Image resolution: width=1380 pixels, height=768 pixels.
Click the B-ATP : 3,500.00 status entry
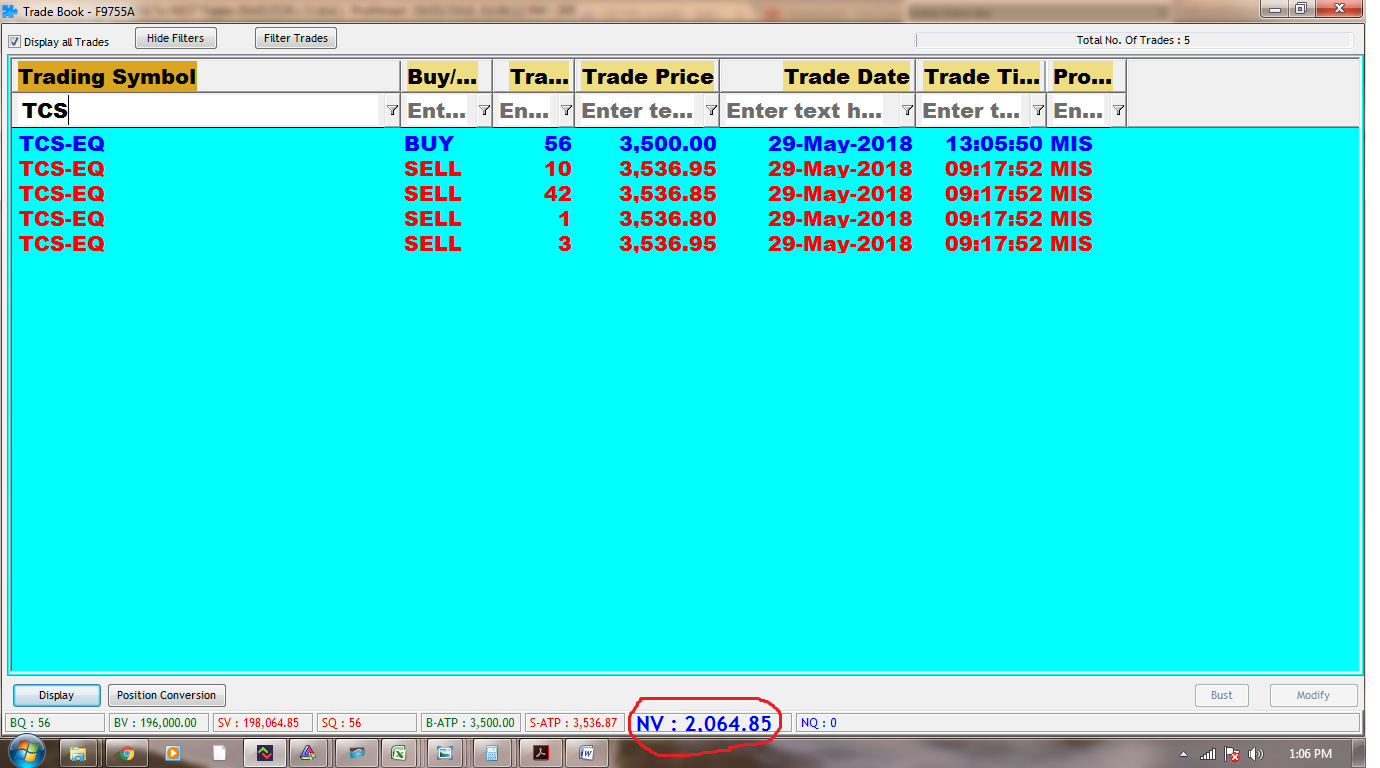click(470, 722)
